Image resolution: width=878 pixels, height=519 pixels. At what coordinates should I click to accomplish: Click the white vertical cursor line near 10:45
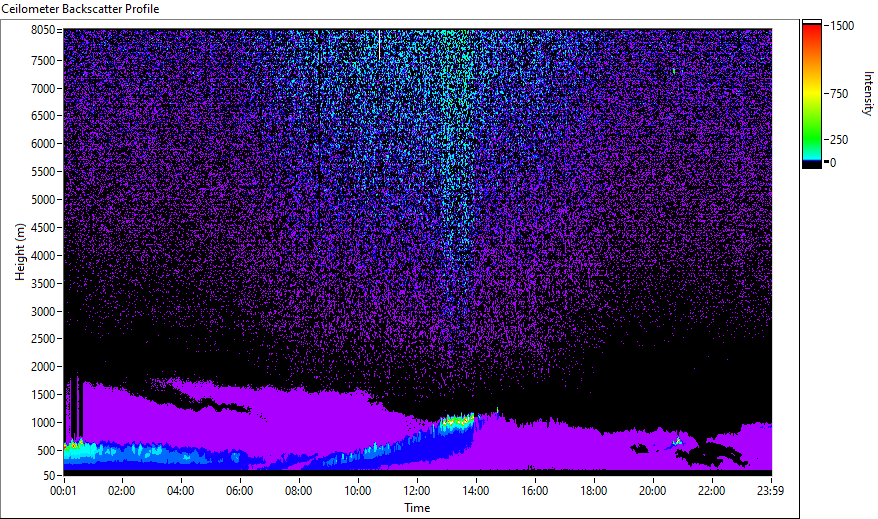click(380, 45)
